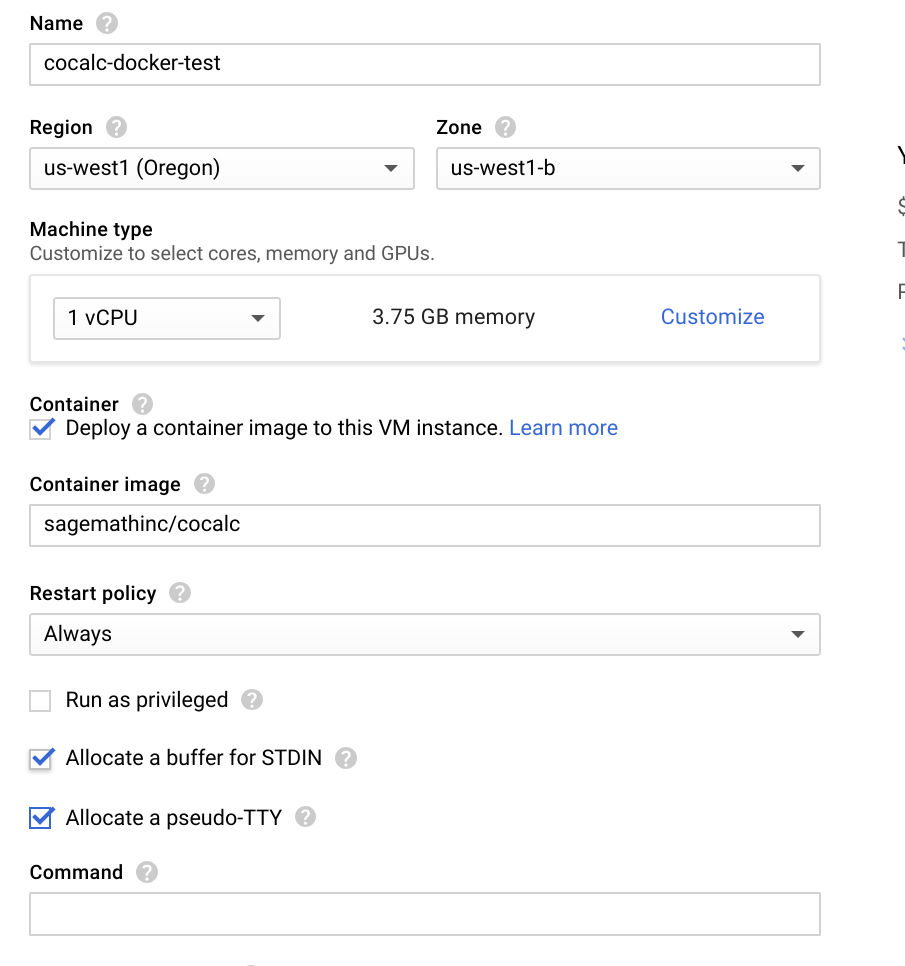Click the help icon next to Command
Viewport: 905px width, 966px height.
click(x=147, y=872)
